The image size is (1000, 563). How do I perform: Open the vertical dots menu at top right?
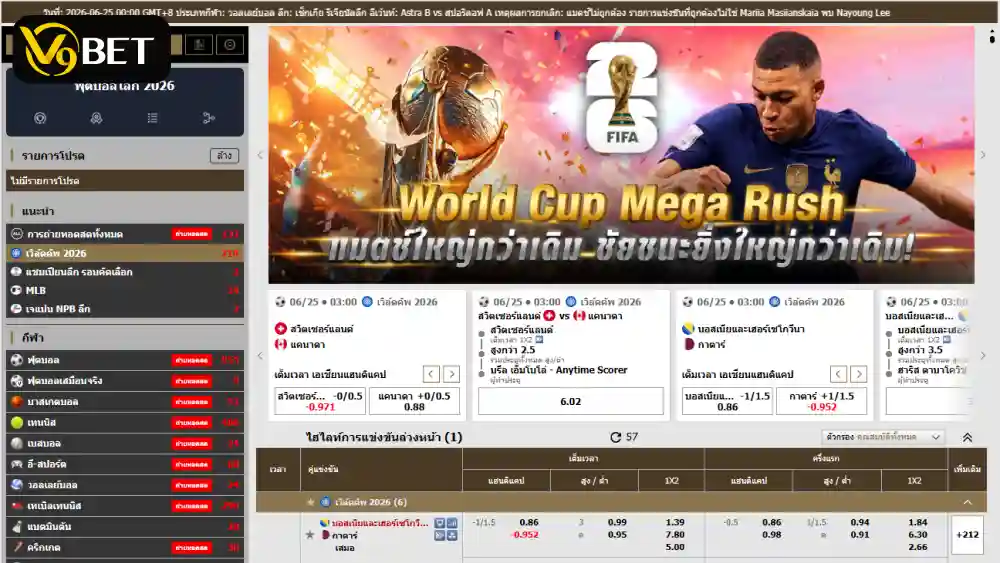[x=992, y=36]
